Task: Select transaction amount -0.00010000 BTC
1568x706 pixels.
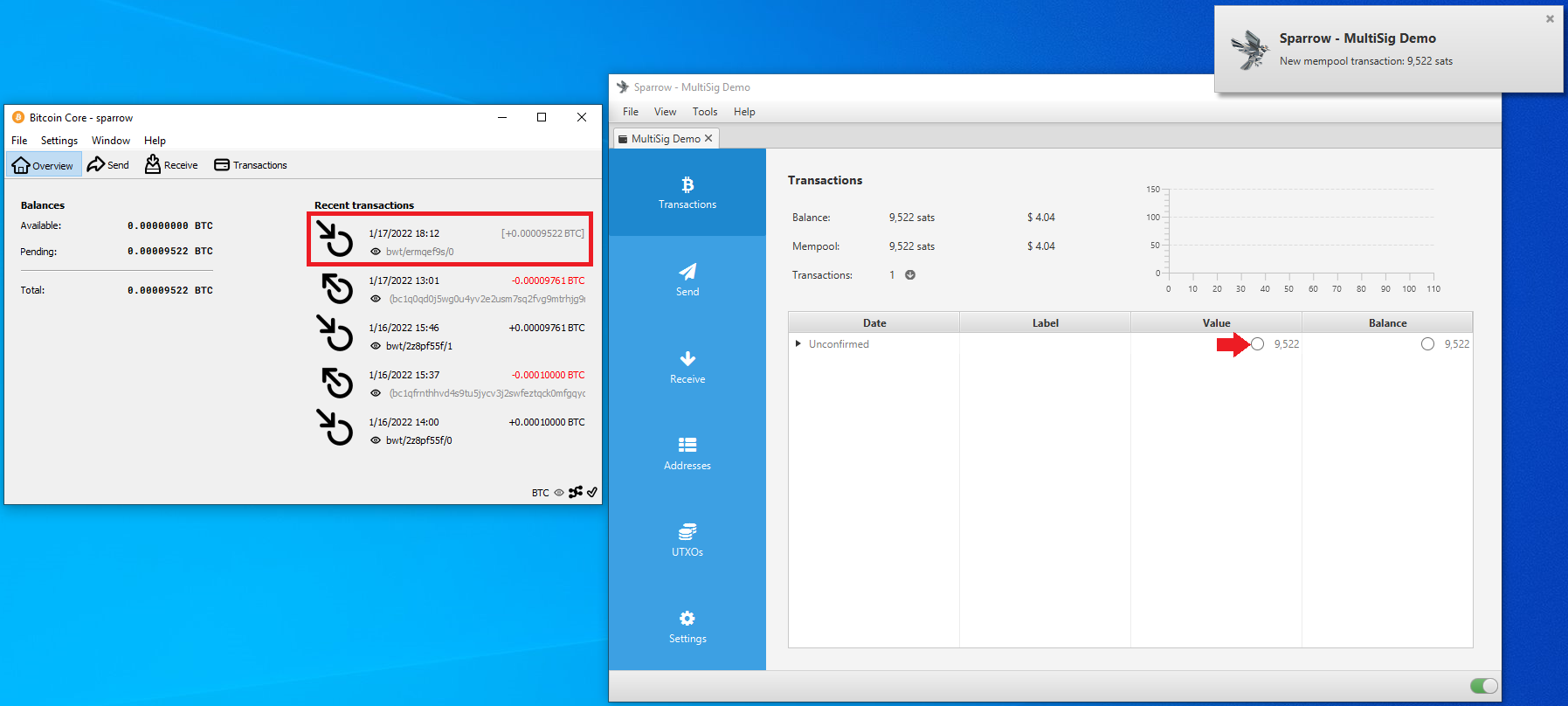Action: coord(548,375)
